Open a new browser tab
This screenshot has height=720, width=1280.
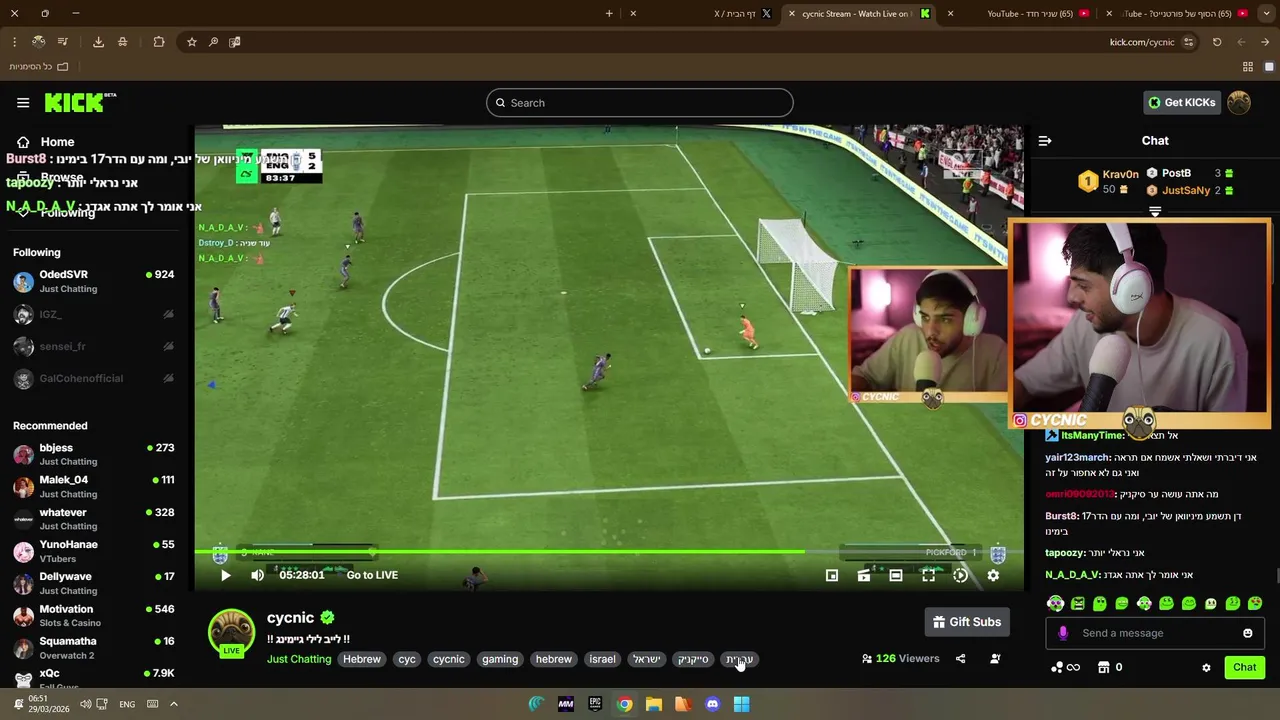[609, 13]
